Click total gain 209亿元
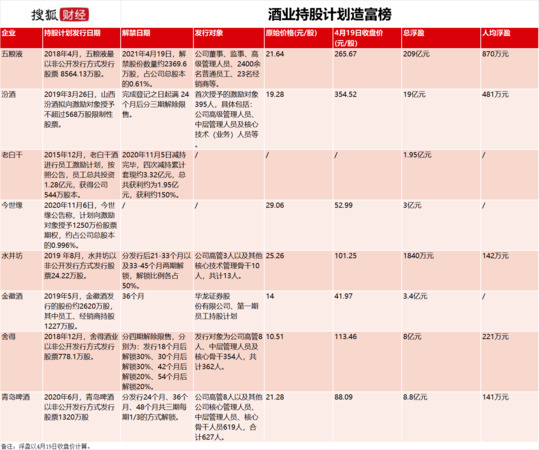This screenshot has height=450, width=539. tap(416, 54)
